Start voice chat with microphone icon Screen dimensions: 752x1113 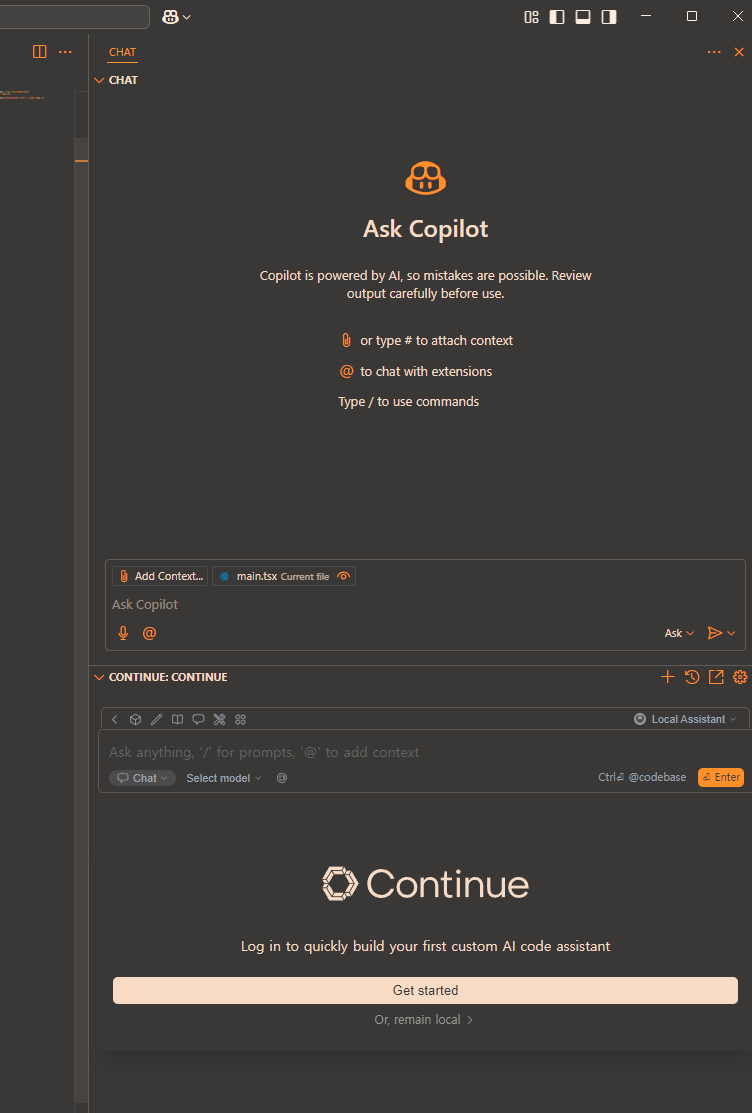[123, 633]
